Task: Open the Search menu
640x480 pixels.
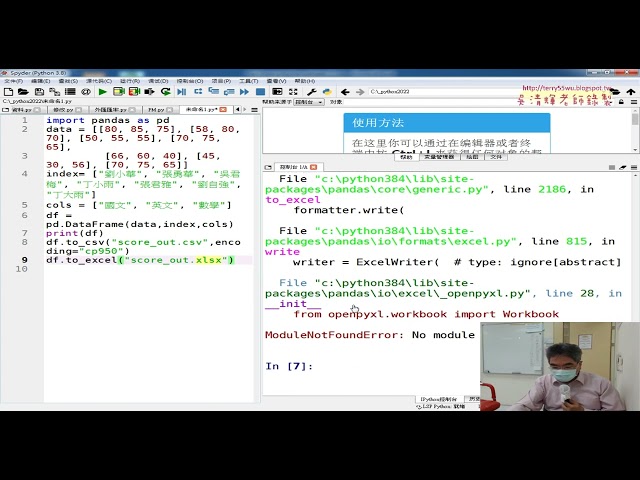Action: tap(68, 81)
